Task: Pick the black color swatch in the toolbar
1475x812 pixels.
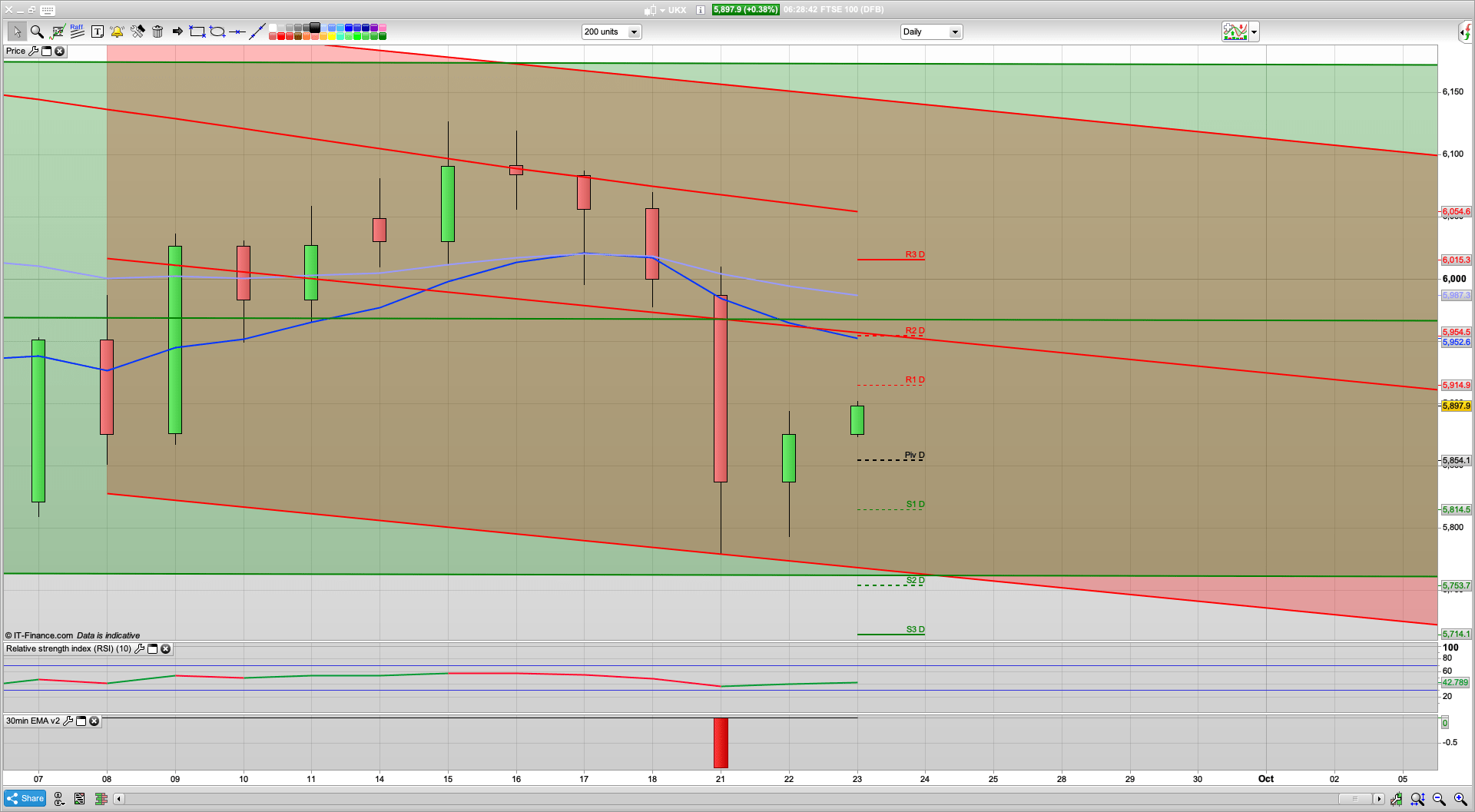Action: pos(314,27)
